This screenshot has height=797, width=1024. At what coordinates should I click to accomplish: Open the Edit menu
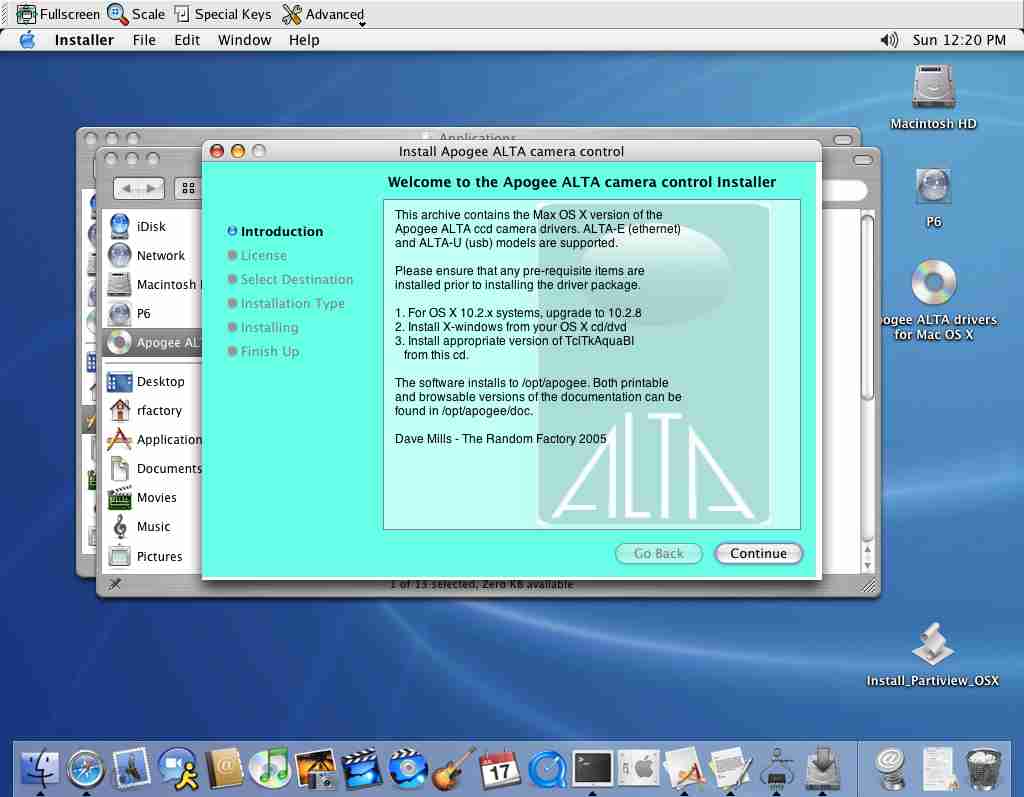pyautogui.click(x=187, y=40)
